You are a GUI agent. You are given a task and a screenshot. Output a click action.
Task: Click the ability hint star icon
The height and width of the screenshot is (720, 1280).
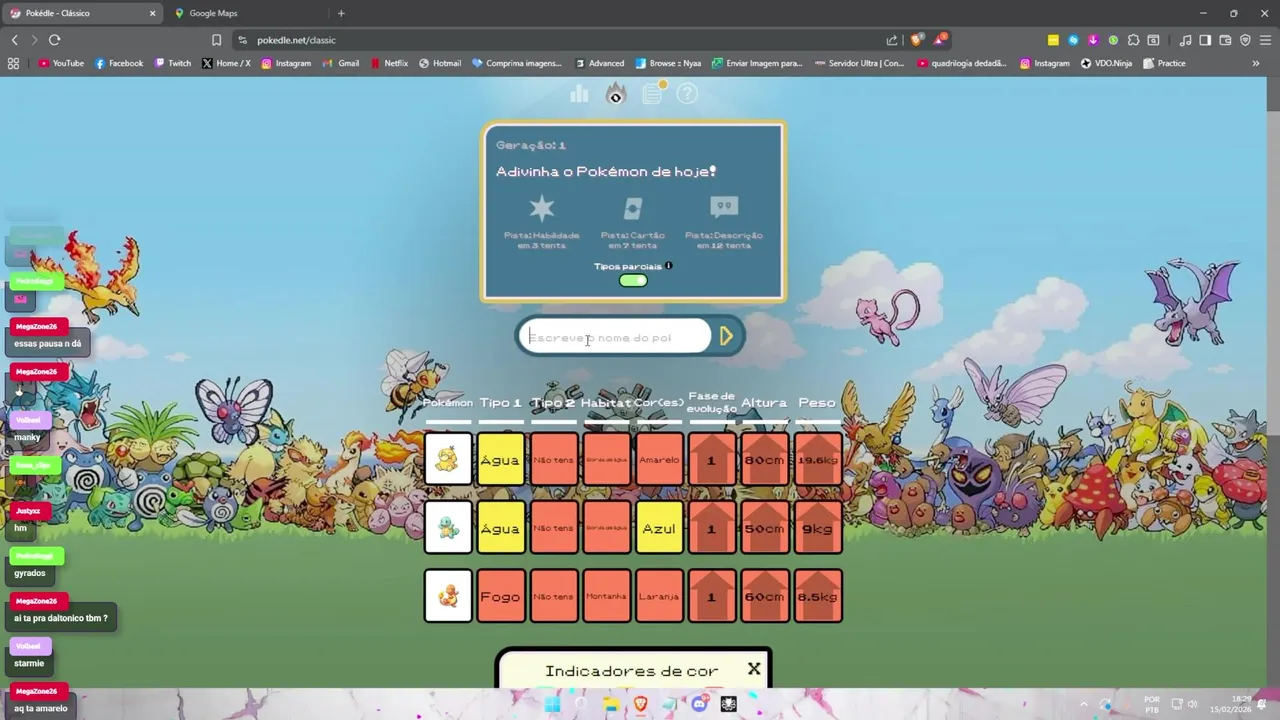(542, 208)
